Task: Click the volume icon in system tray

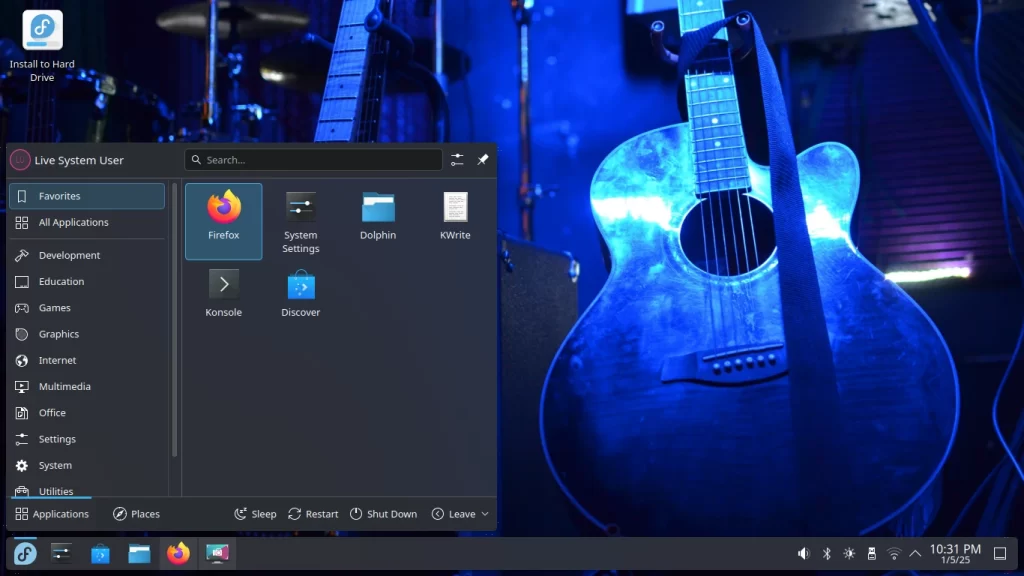Action: click(803, 554)
